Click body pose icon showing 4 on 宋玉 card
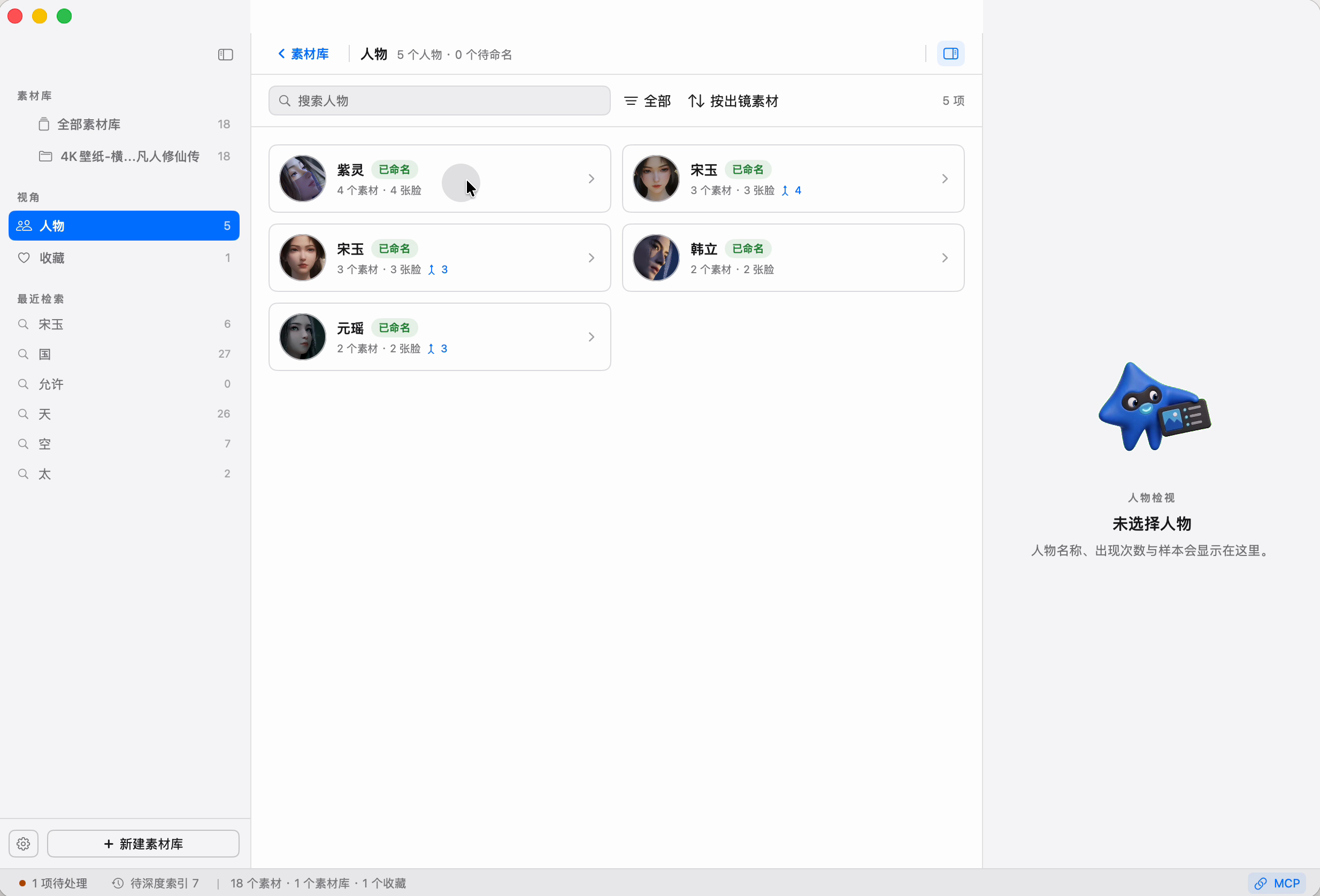 click(785, 191)
